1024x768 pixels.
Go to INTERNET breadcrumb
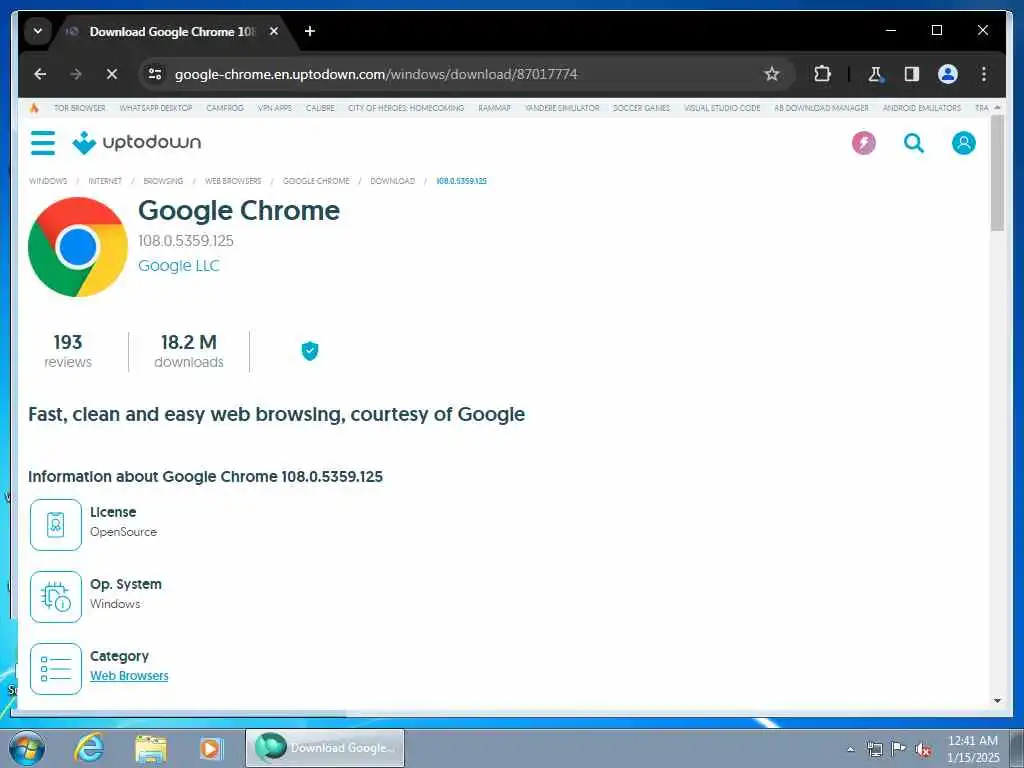[105, 181]
